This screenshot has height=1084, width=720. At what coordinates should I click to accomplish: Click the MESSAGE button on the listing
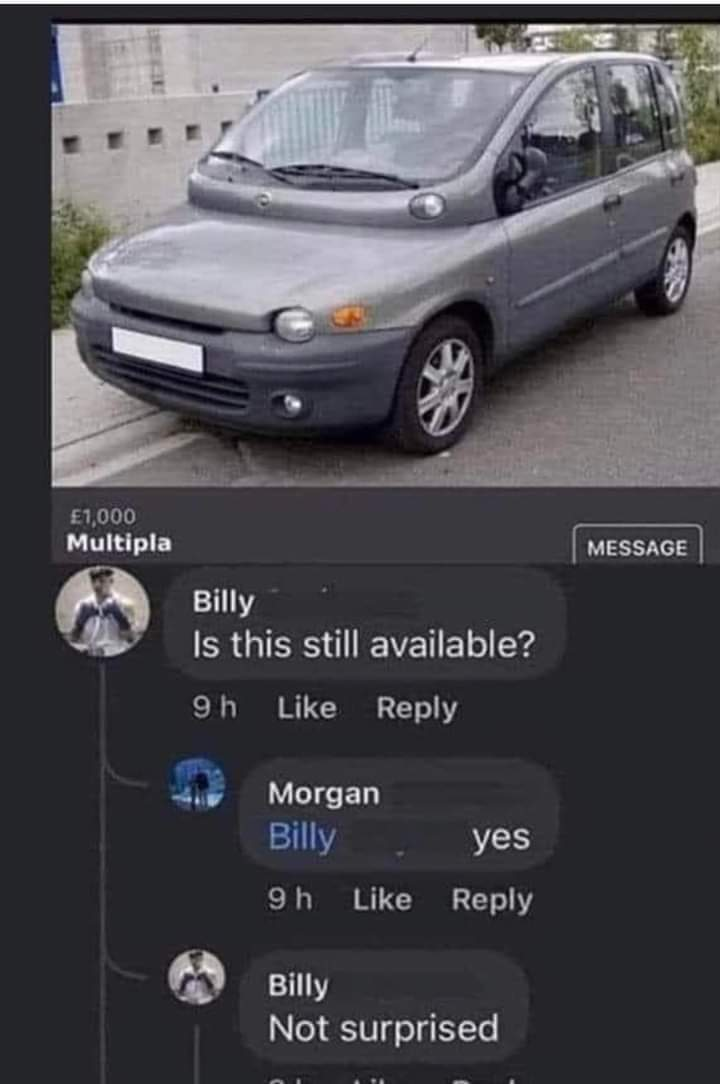coord(637,546)
